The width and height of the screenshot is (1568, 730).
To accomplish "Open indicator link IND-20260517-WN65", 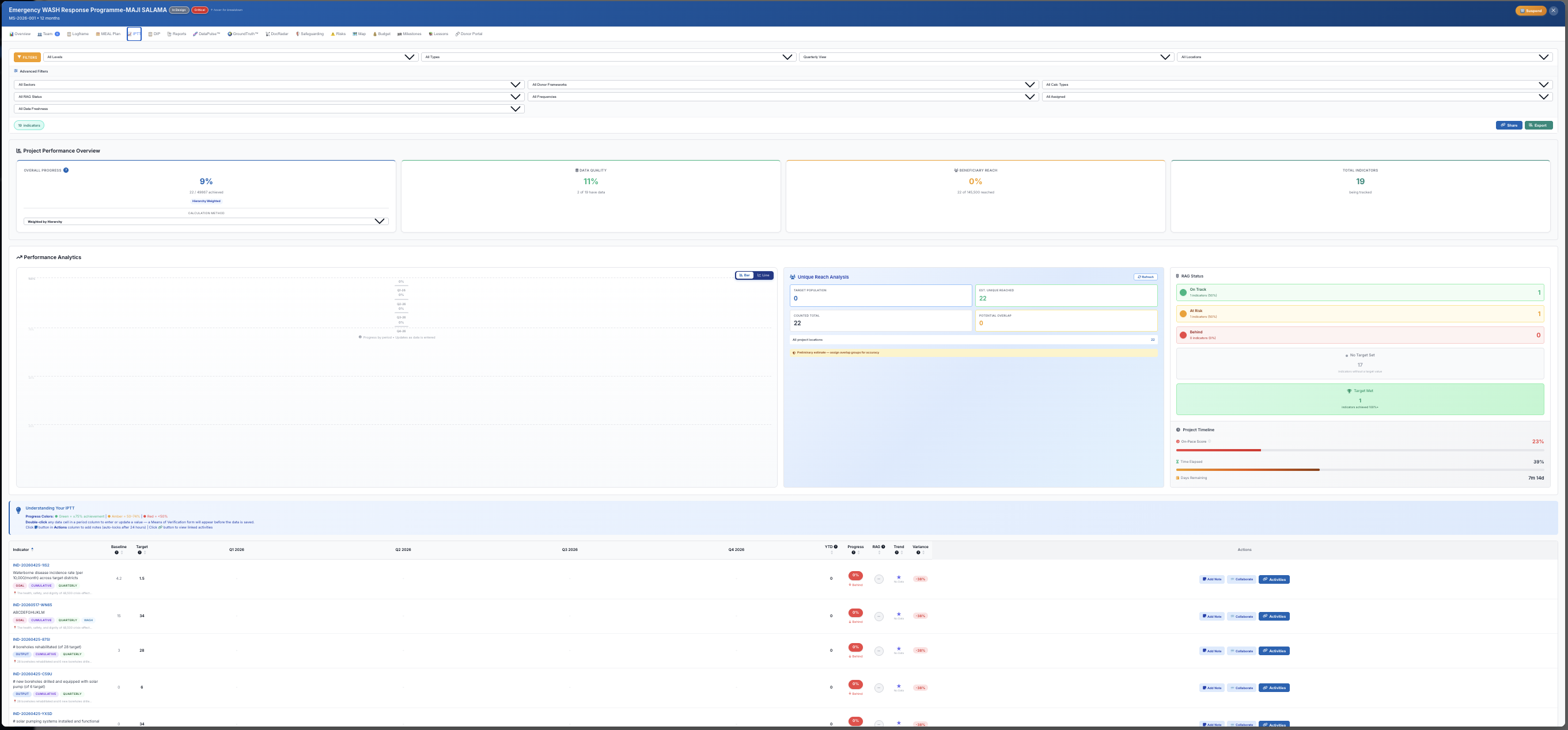I will (32, 604).
